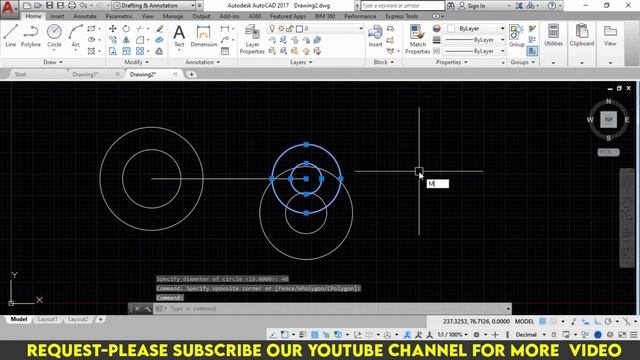Toggle MODEL space button in status bar
The width and height of the screenshot is (640, 360).
point(524,322)
